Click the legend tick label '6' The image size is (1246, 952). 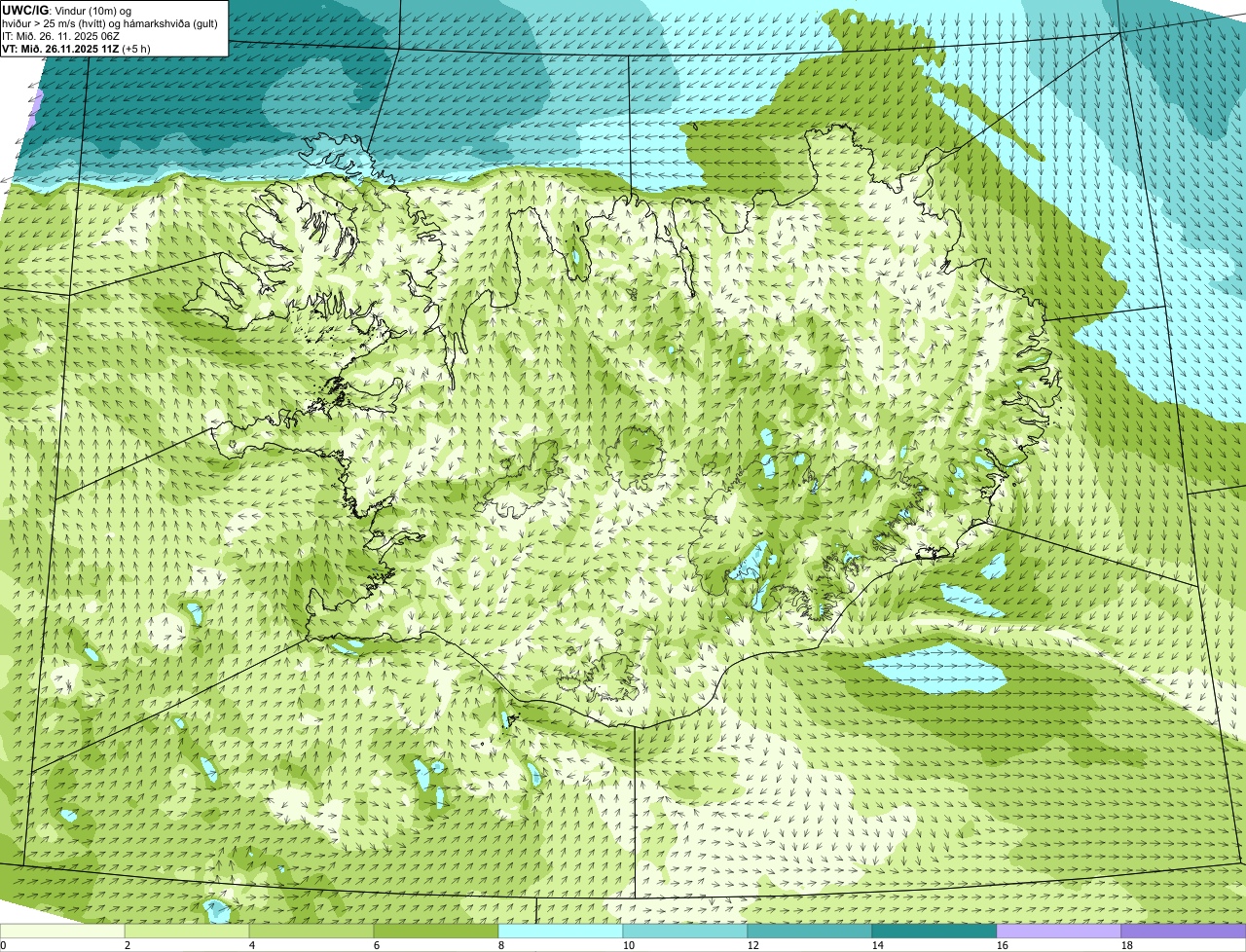point(377,945)
